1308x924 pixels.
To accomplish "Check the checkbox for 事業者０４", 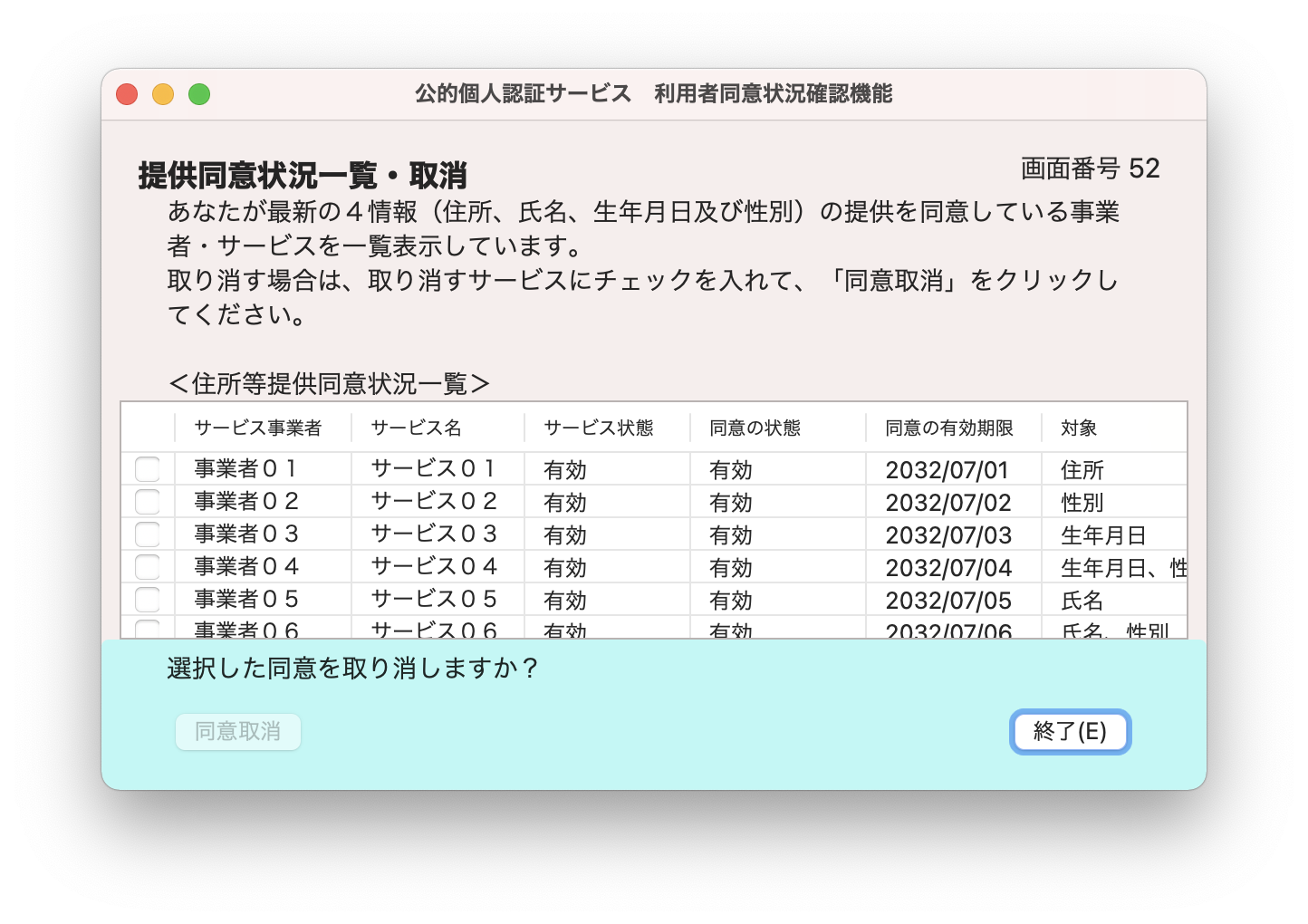I will coord(147,567).
